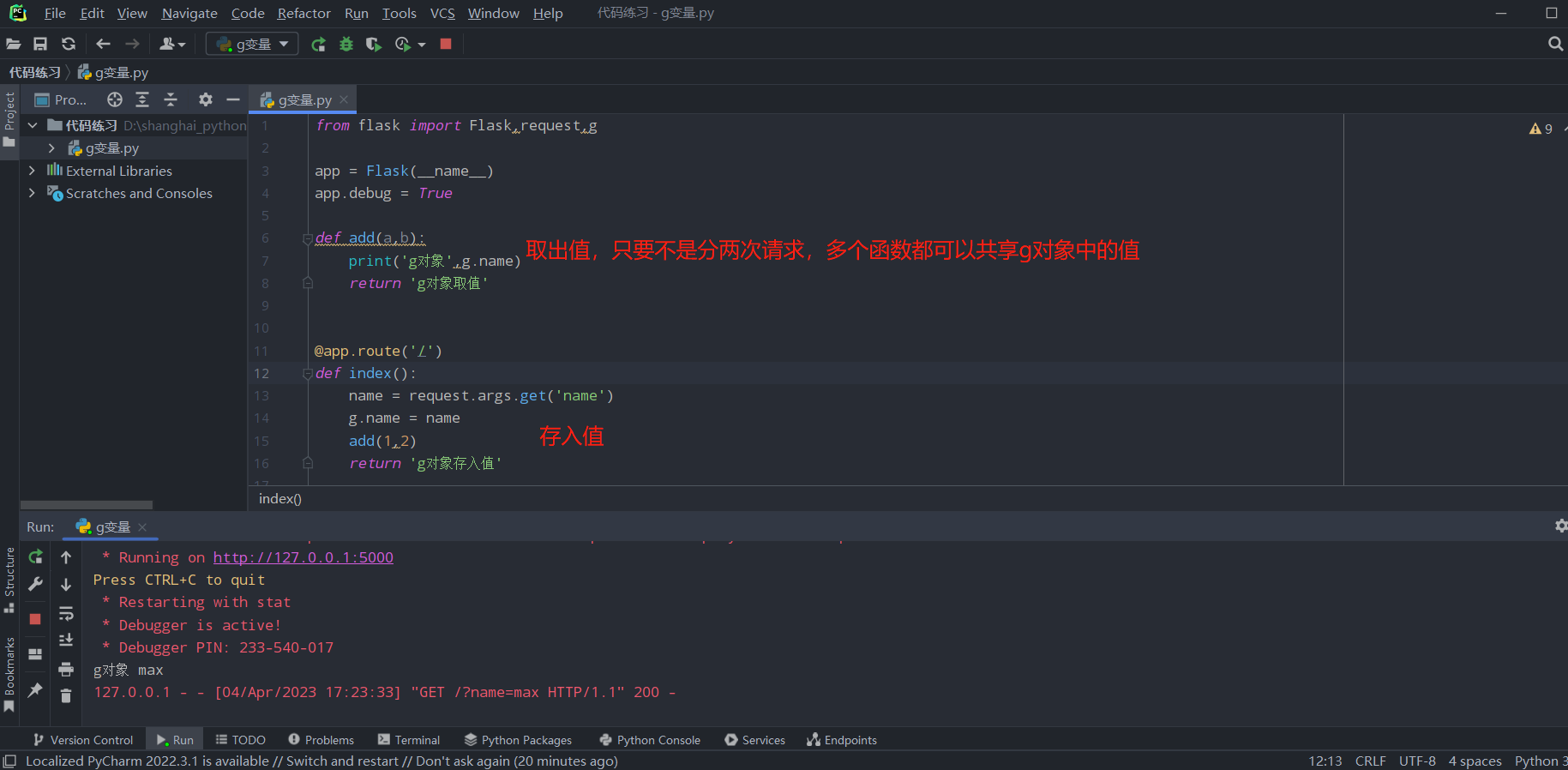Toggle scroll to end in console
1568x770 pixels.
coord(66,641)
